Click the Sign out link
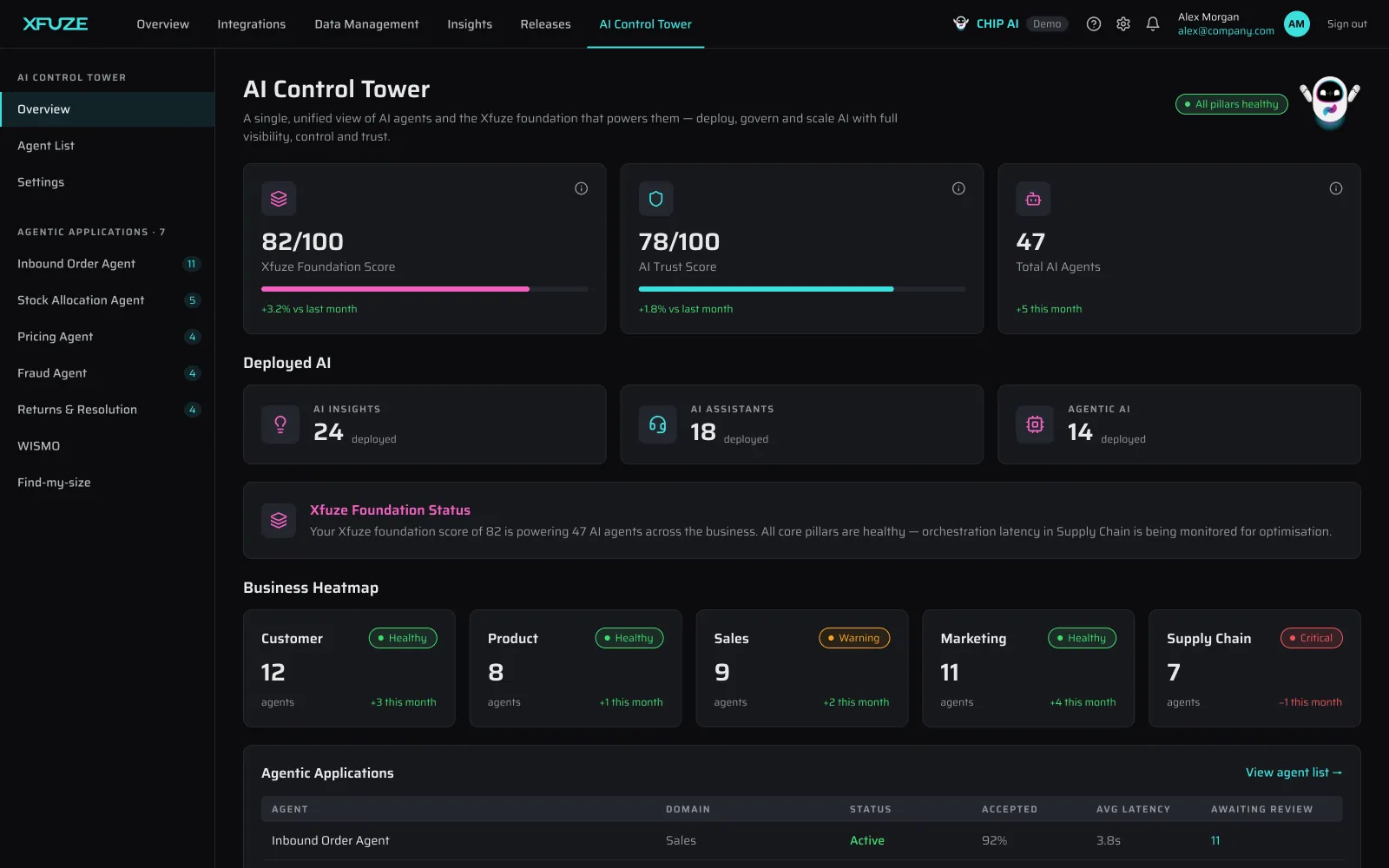 (x=1346, y=24)
